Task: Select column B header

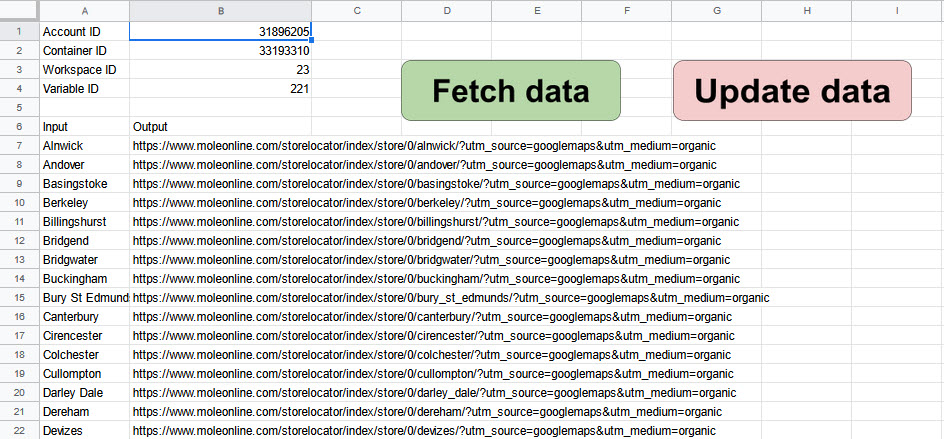Action: click(x=220, y=10)
